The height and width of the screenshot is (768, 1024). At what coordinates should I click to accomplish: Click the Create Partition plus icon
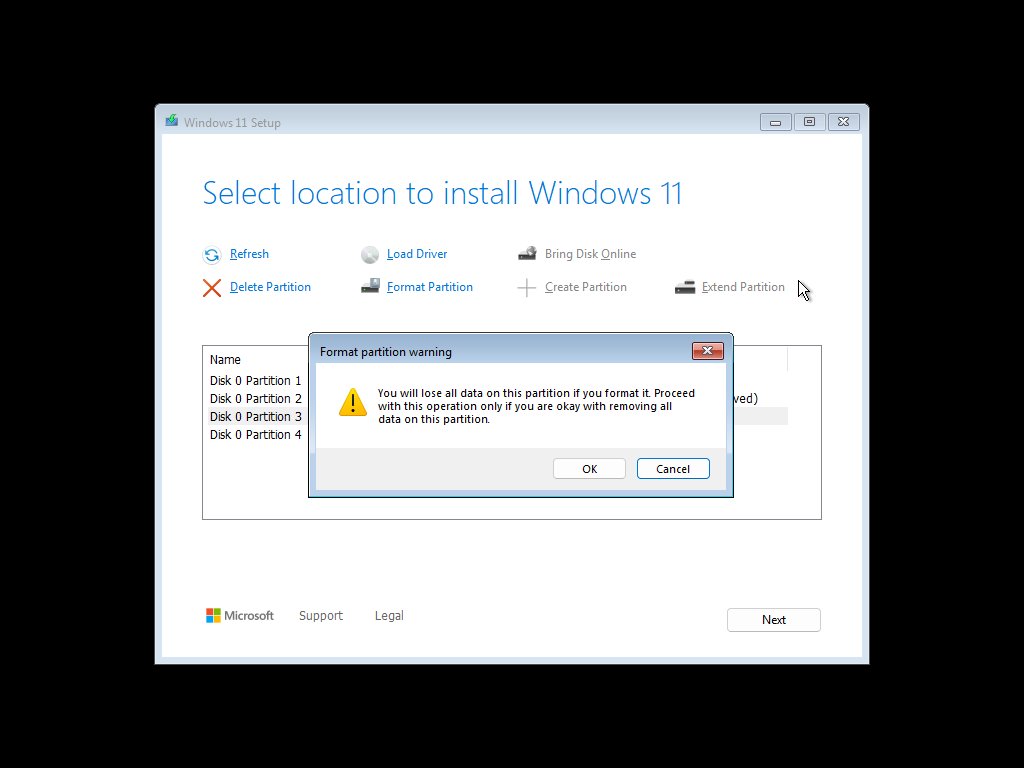coord(526,287)
